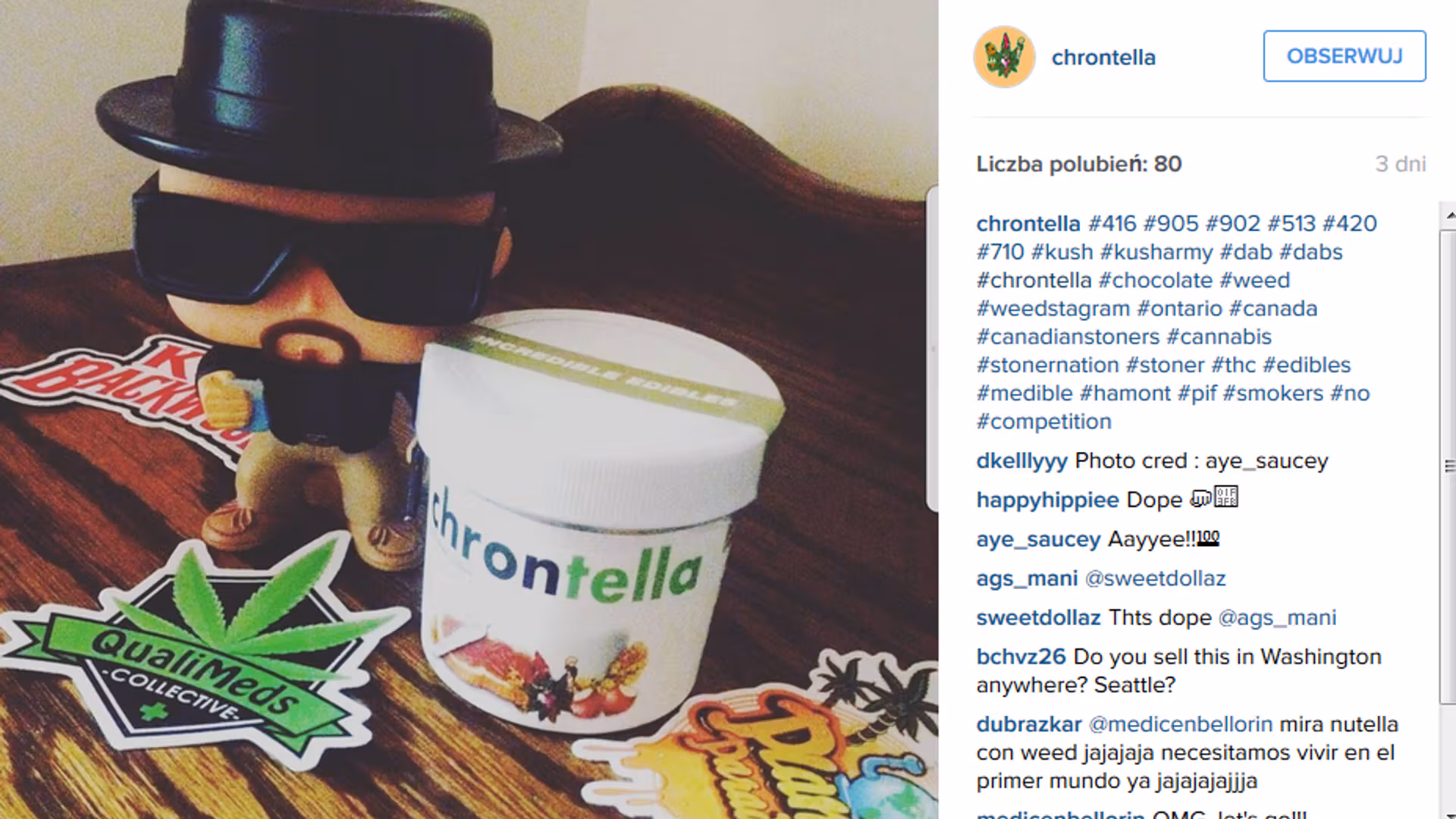Viewport: 1456px width, 819px height.
Task: Open dubrazkar's profile from the comments
Action: tap(1028, 724)
